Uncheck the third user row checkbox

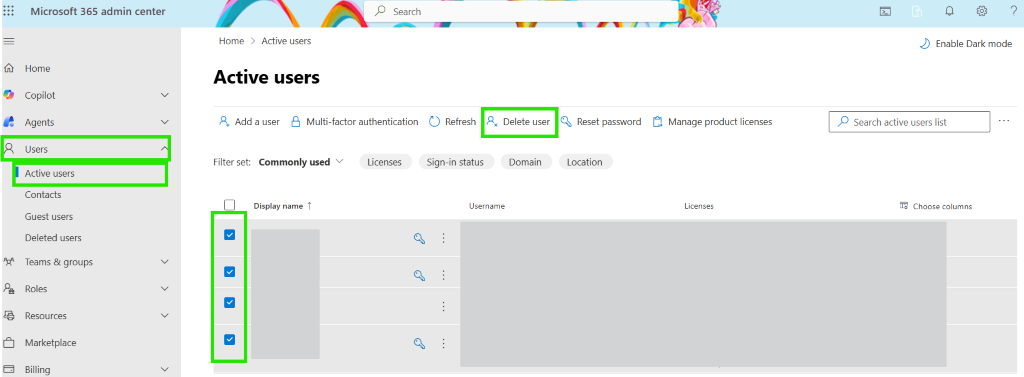[229, 302]
